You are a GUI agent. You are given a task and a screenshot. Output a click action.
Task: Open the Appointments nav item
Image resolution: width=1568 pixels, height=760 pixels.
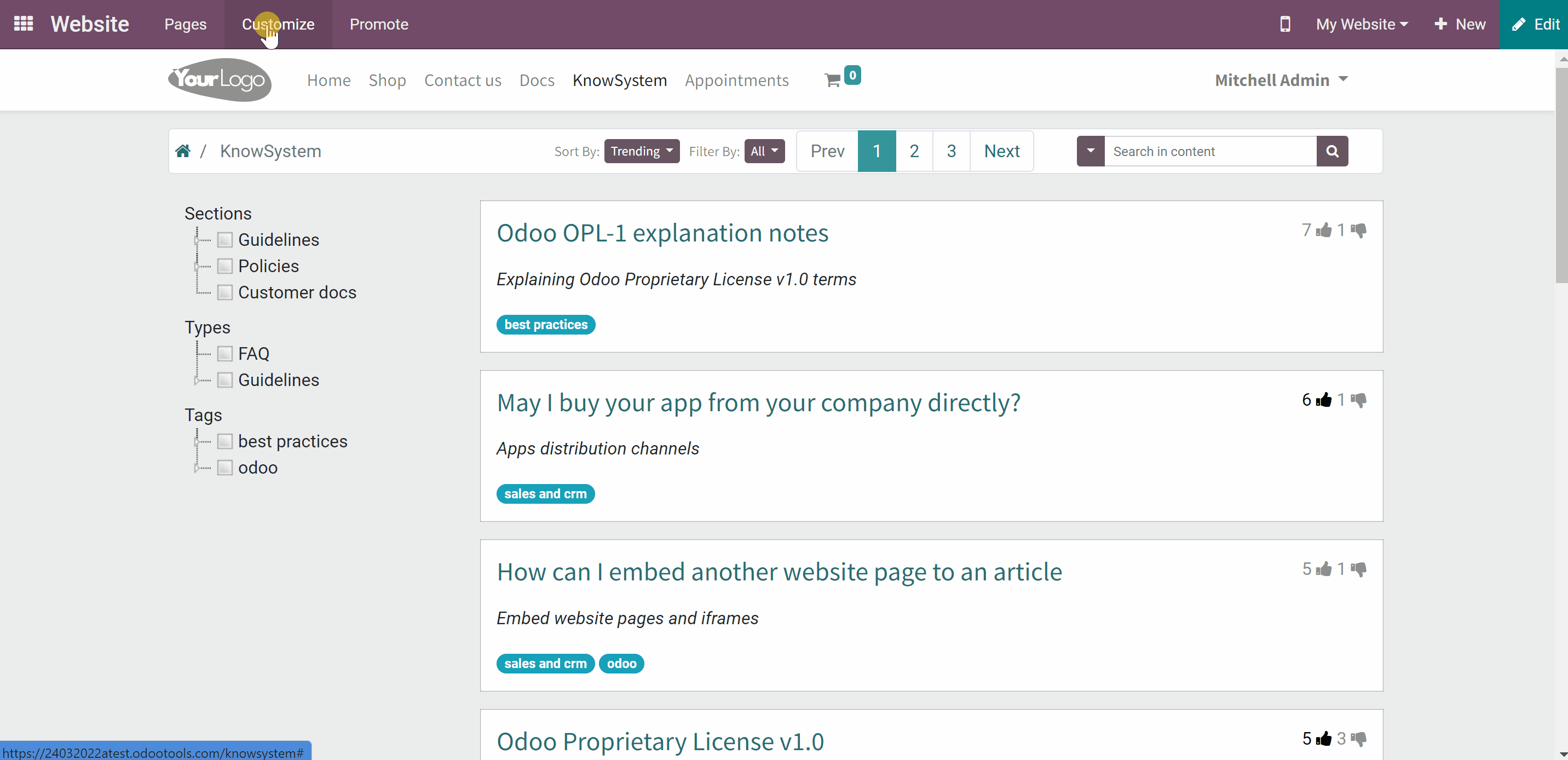click(x=736, y=80)
